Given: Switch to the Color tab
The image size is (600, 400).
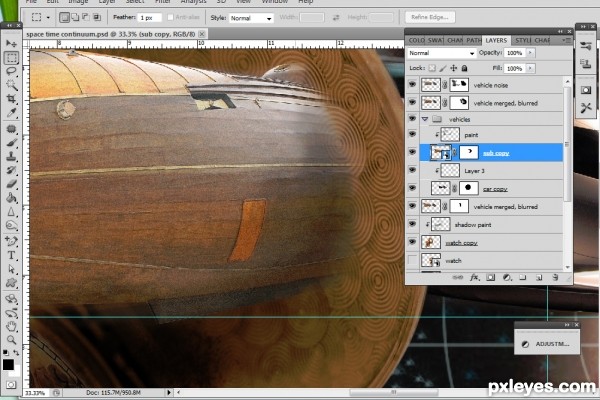Looking at the screenshot, I should click(416, 40).
